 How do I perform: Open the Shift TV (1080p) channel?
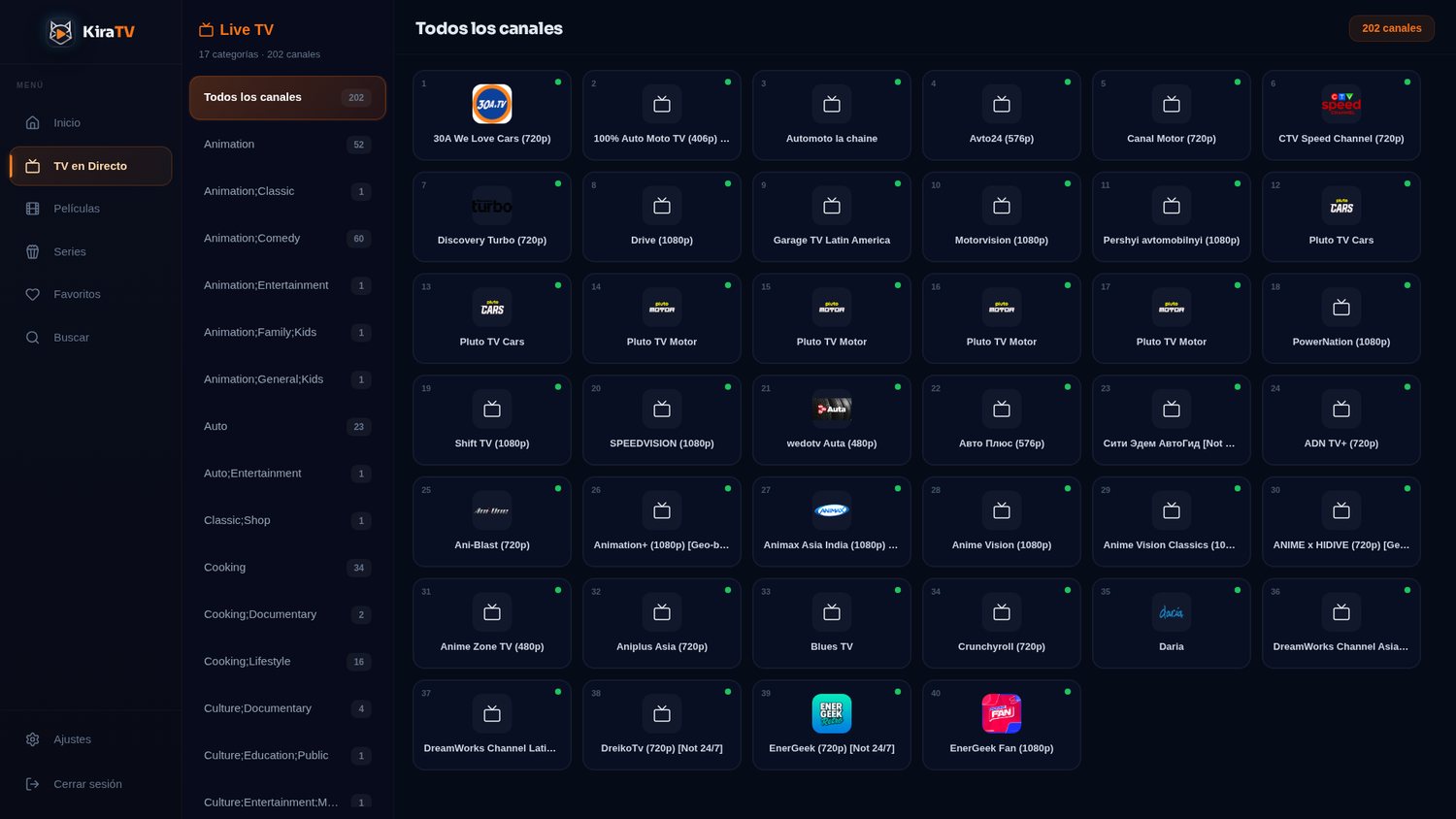pos(492,420)
